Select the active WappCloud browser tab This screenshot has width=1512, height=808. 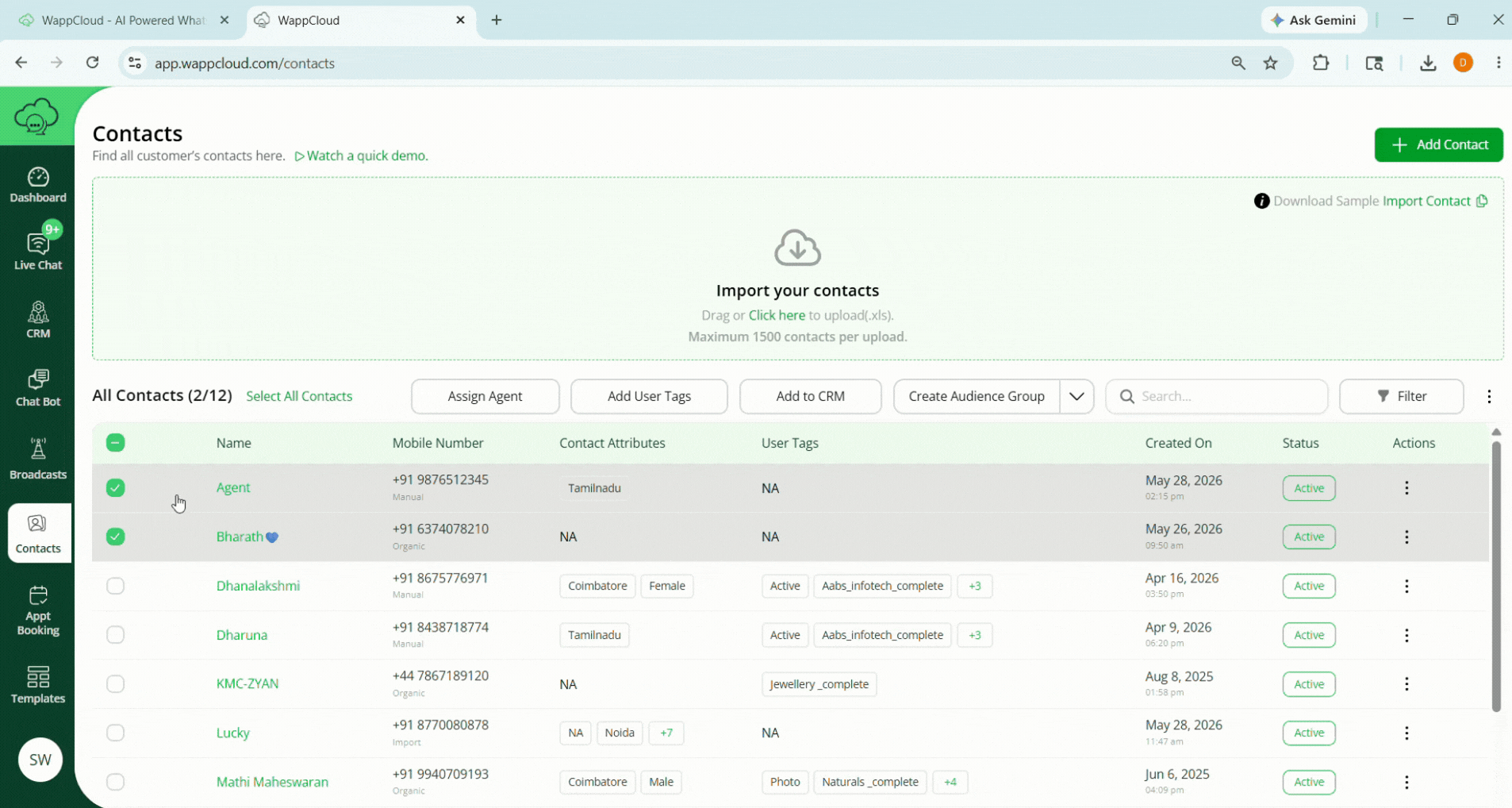(x=361, y=20)
